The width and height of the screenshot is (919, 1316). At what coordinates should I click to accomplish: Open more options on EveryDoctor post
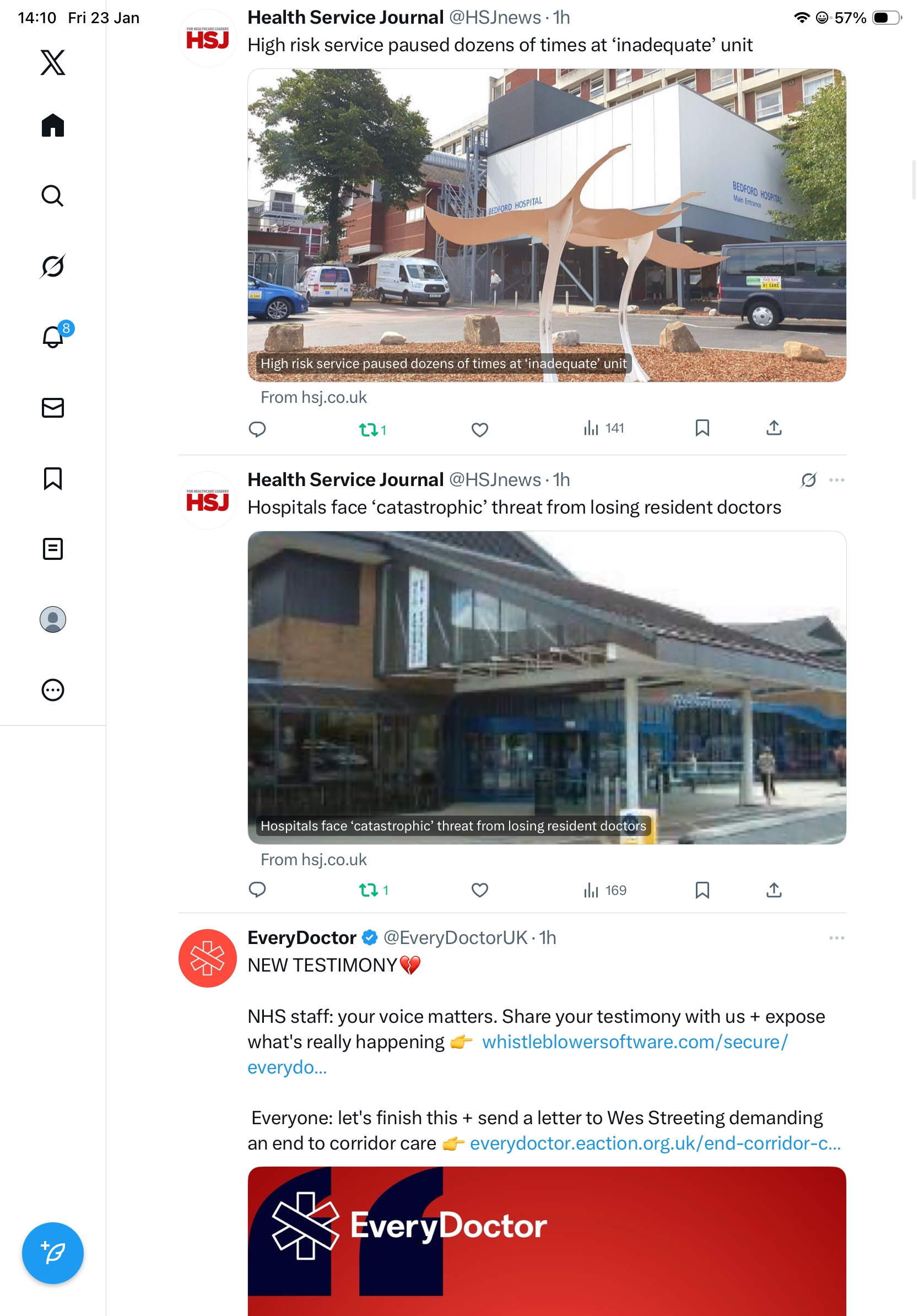click(836, 938)
